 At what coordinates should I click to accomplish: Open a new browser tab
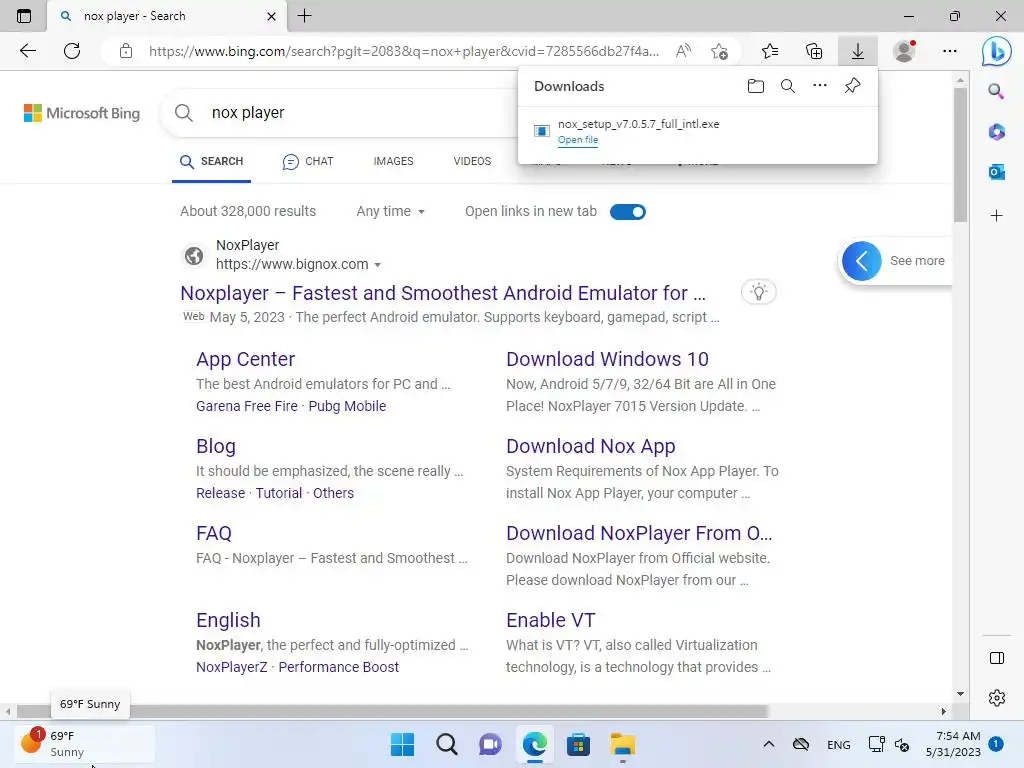pos(304,16)
